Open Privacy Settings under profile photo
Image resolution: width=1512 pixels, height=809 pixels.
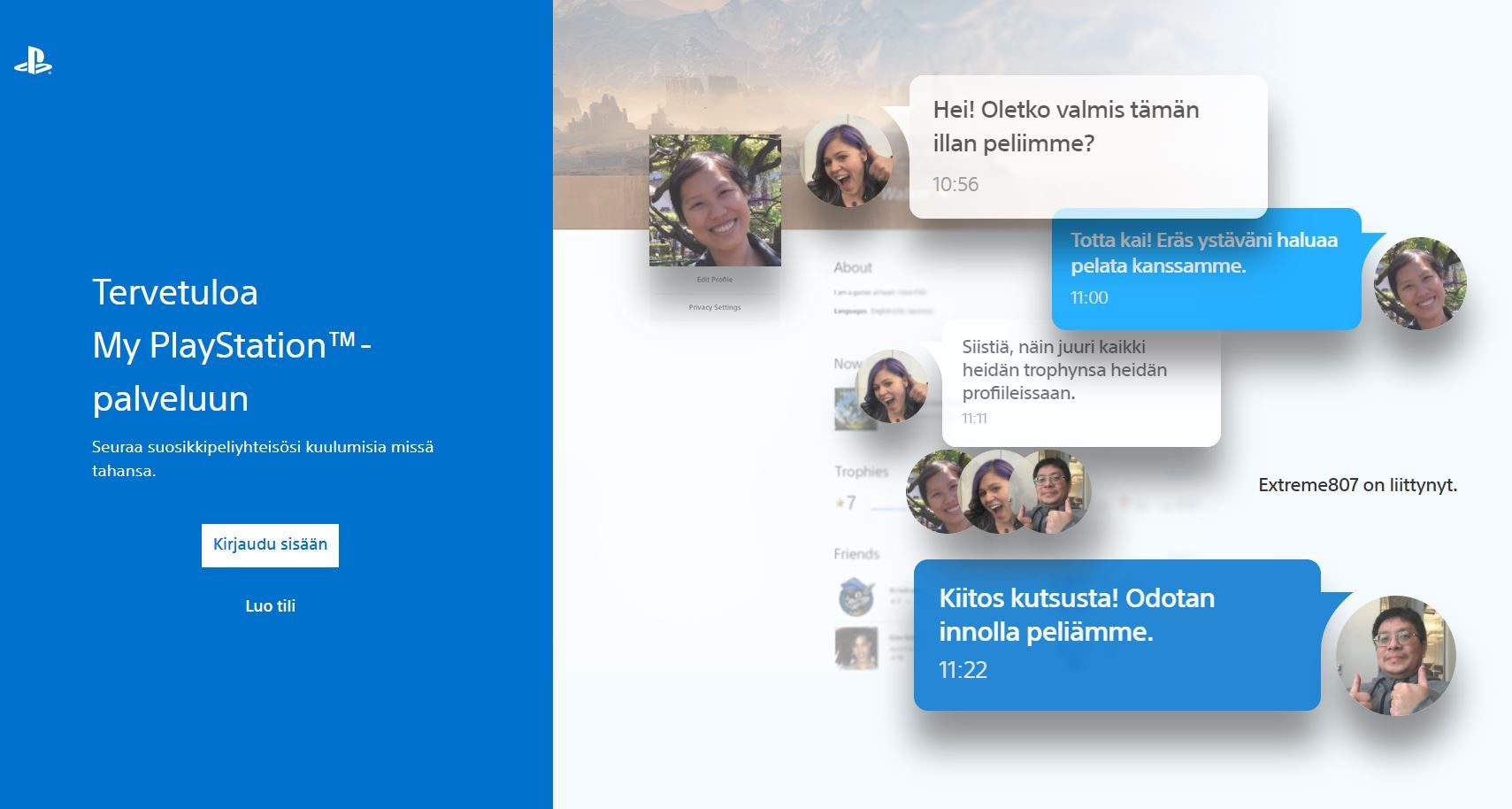(715, 307)
